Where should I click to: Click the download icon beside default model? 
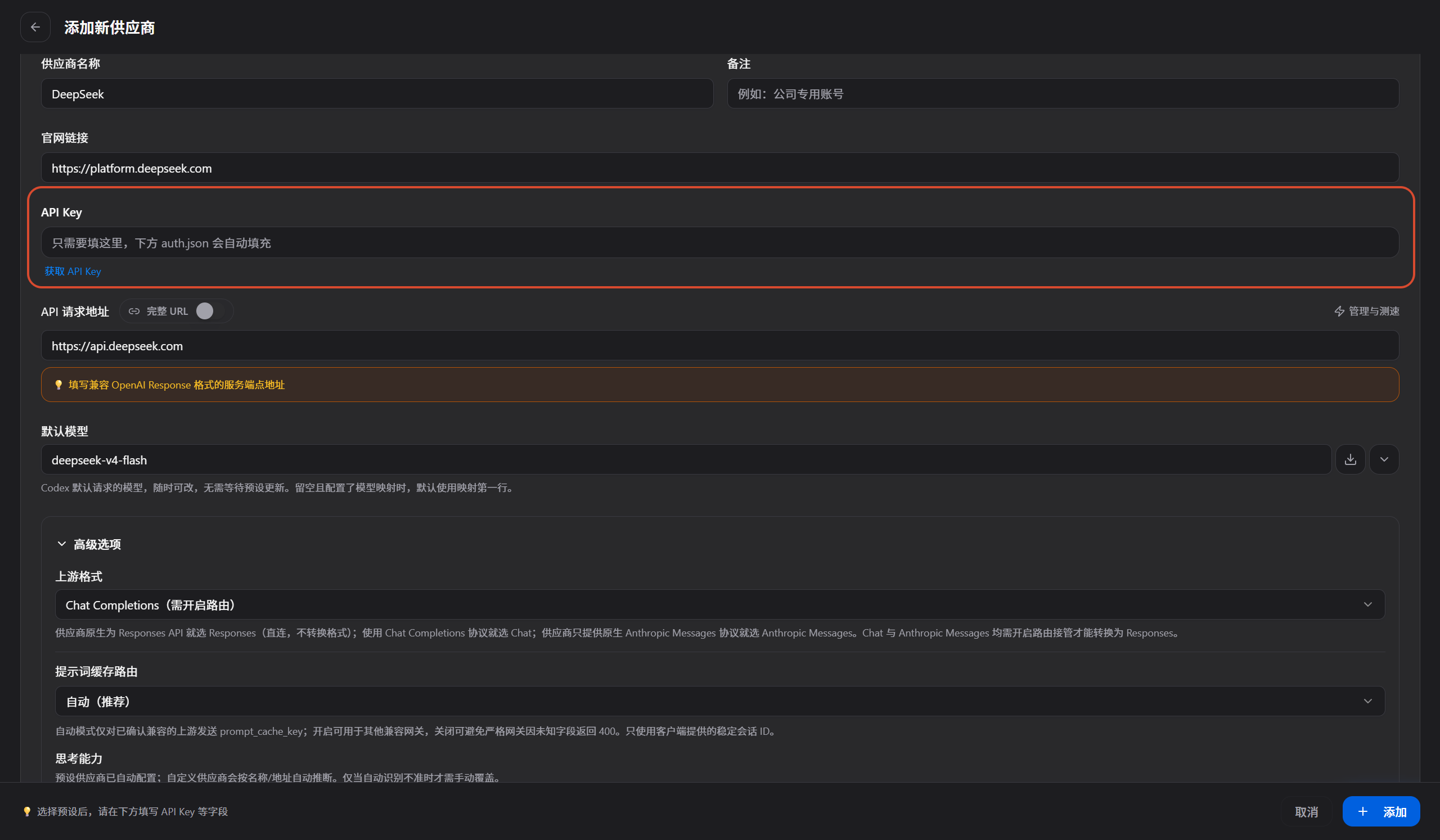(x=1351, y=460)
